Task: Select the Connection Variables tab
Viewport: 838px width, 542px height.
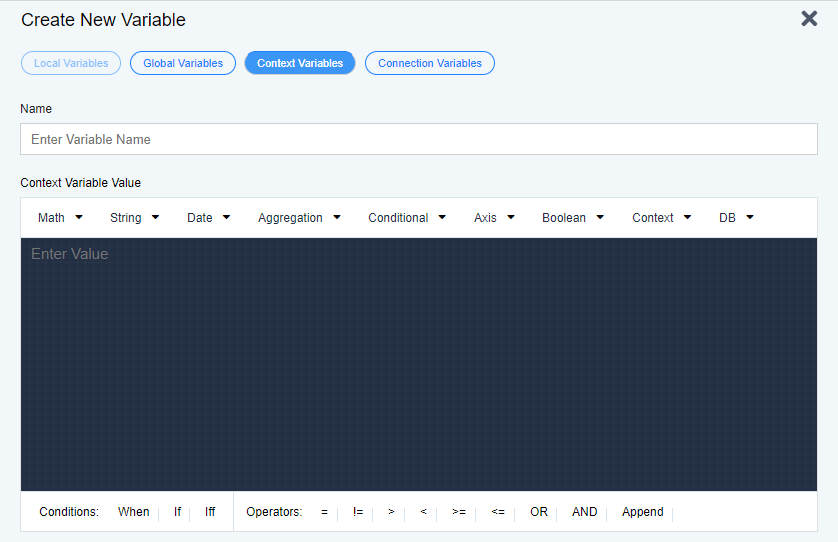Action: point(429,63)
